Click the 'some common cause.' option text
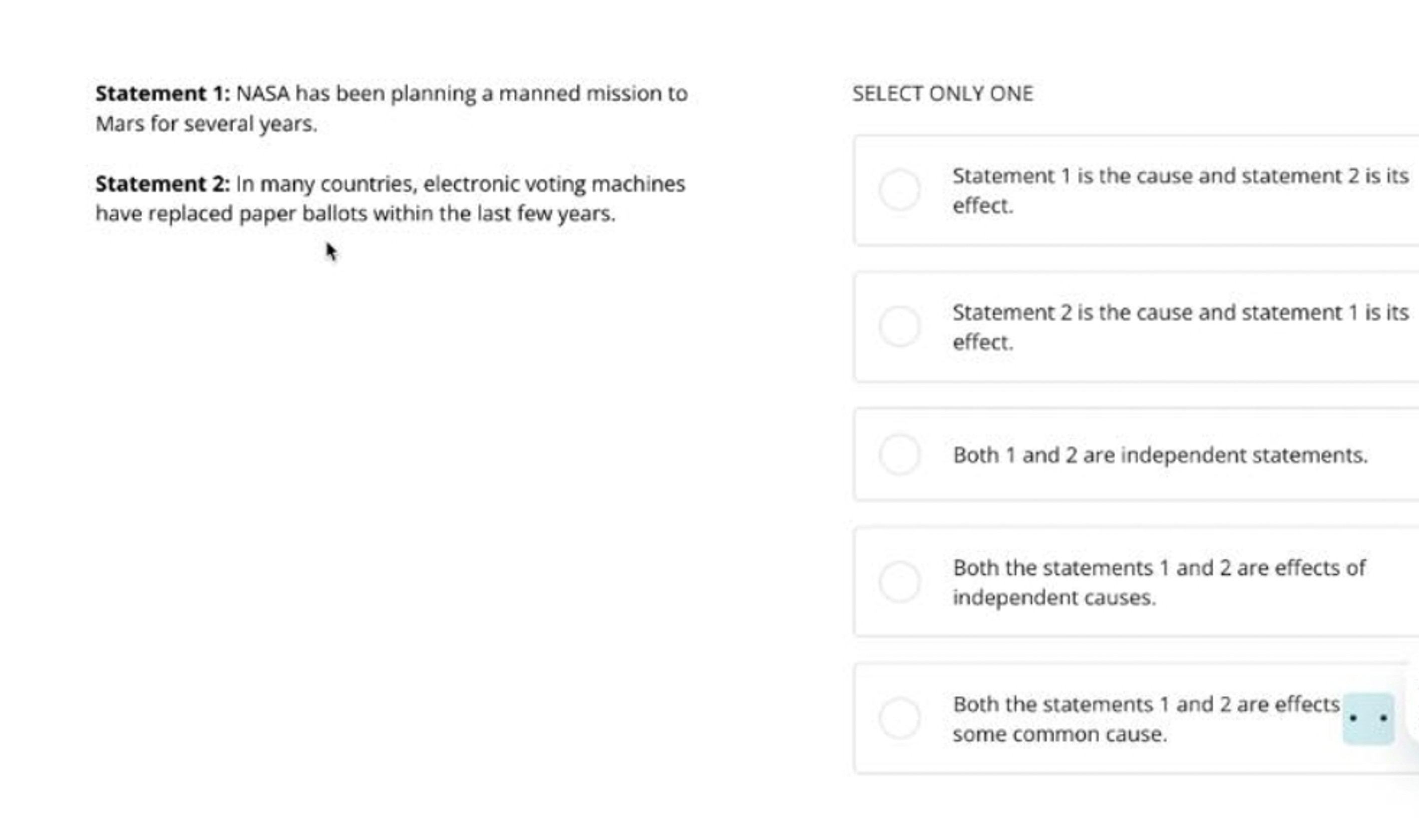 (x=1059, y=734)
